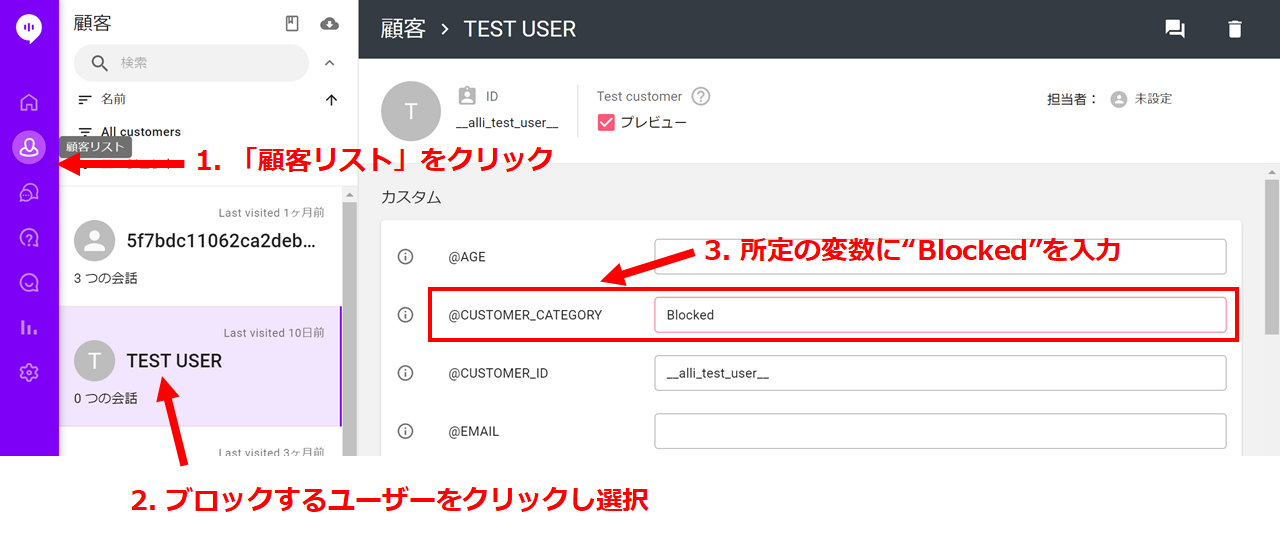Click the @AGE input field

[x=940, y=257]
